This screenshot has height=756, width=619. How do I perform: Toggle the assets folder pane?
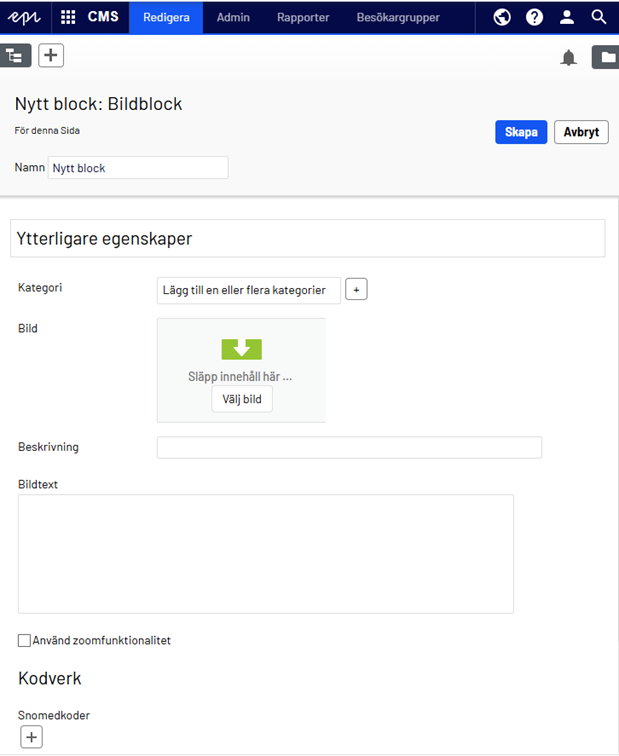click(x=605, y=57)
